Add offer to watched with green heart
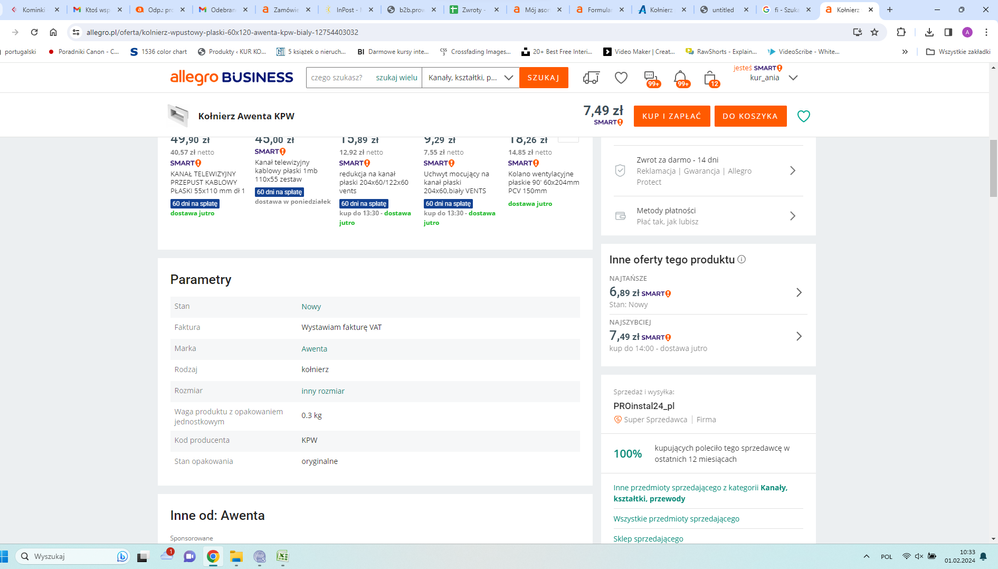The width and height of the screenshot is (998, 569). click(803, 116)
